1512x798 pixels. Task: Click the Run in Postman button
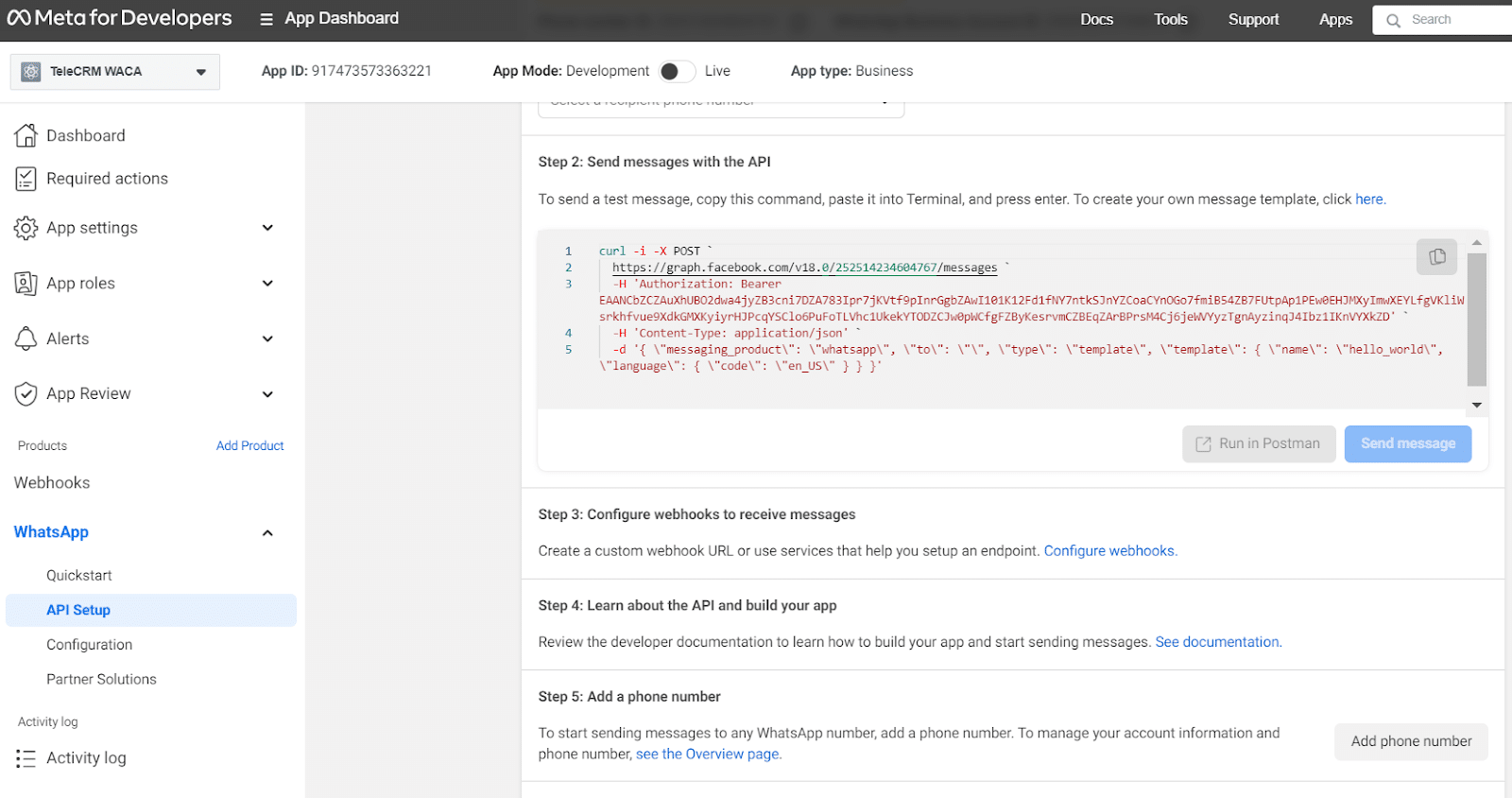coord(1259,444)
